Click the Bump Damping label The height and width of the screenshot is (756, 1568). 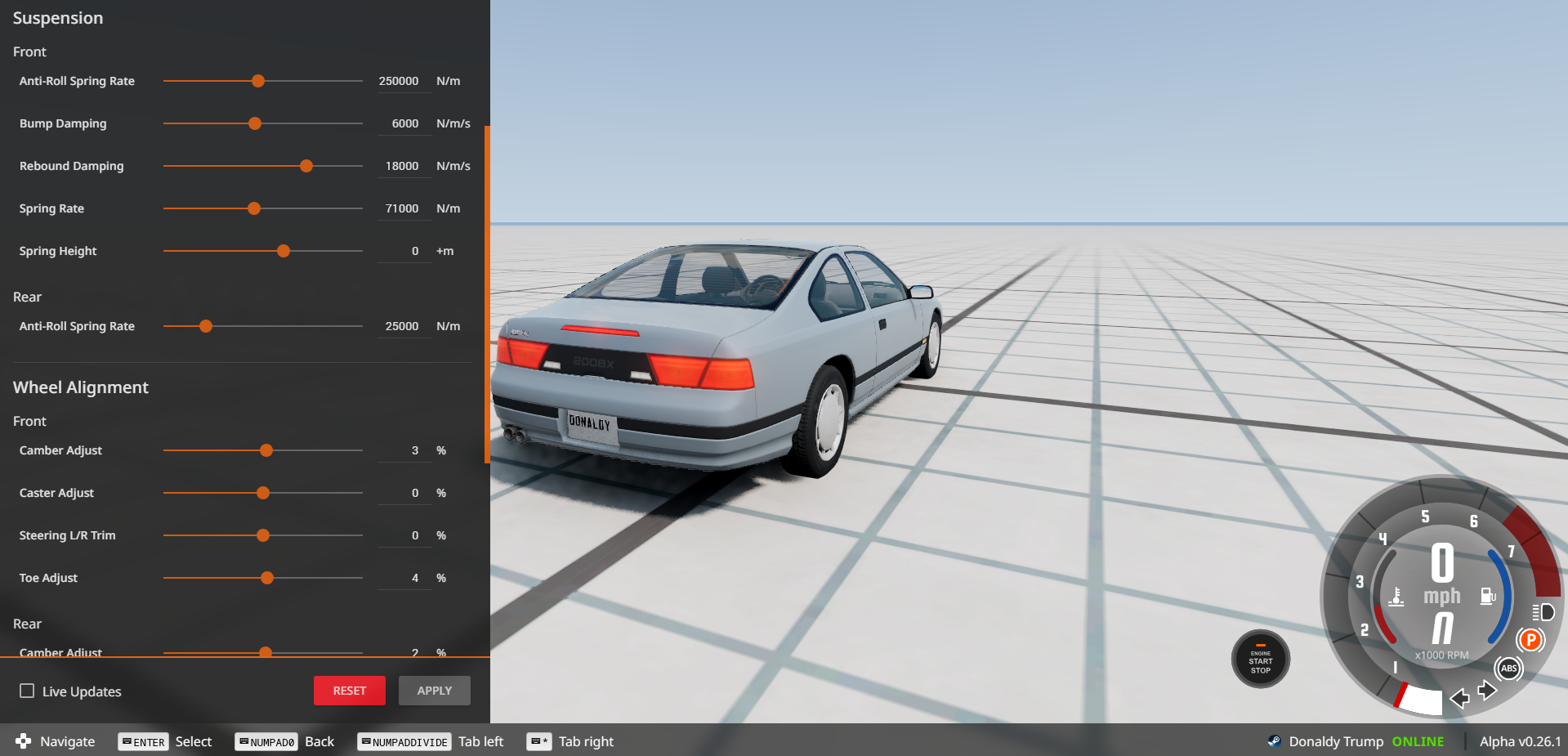[x=63, y=123]
